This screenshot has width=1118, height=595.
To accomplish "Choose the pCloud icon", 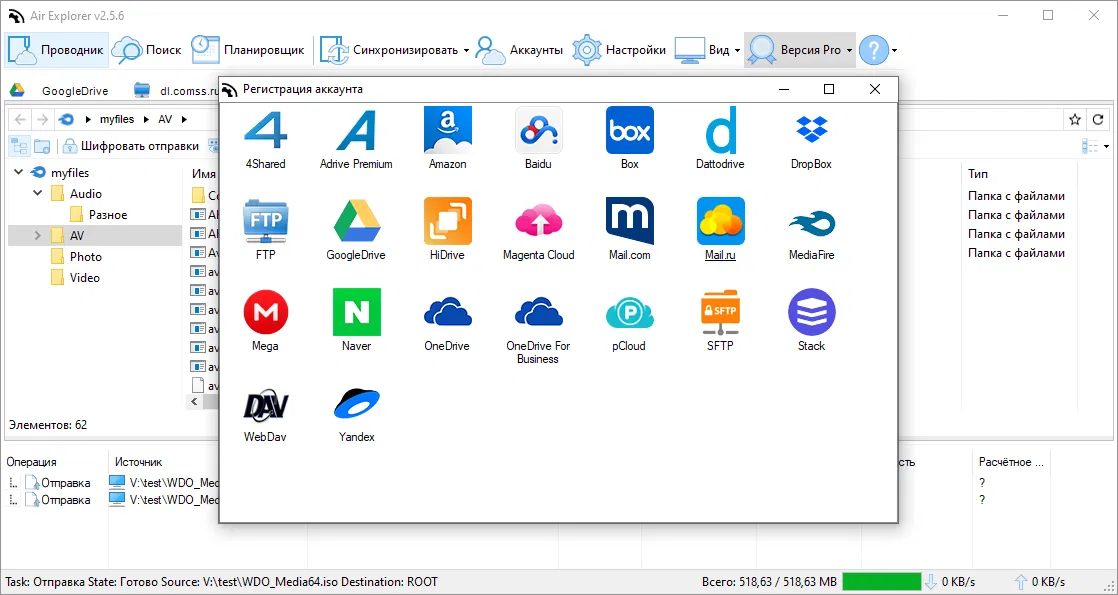I will click(630, 312).
